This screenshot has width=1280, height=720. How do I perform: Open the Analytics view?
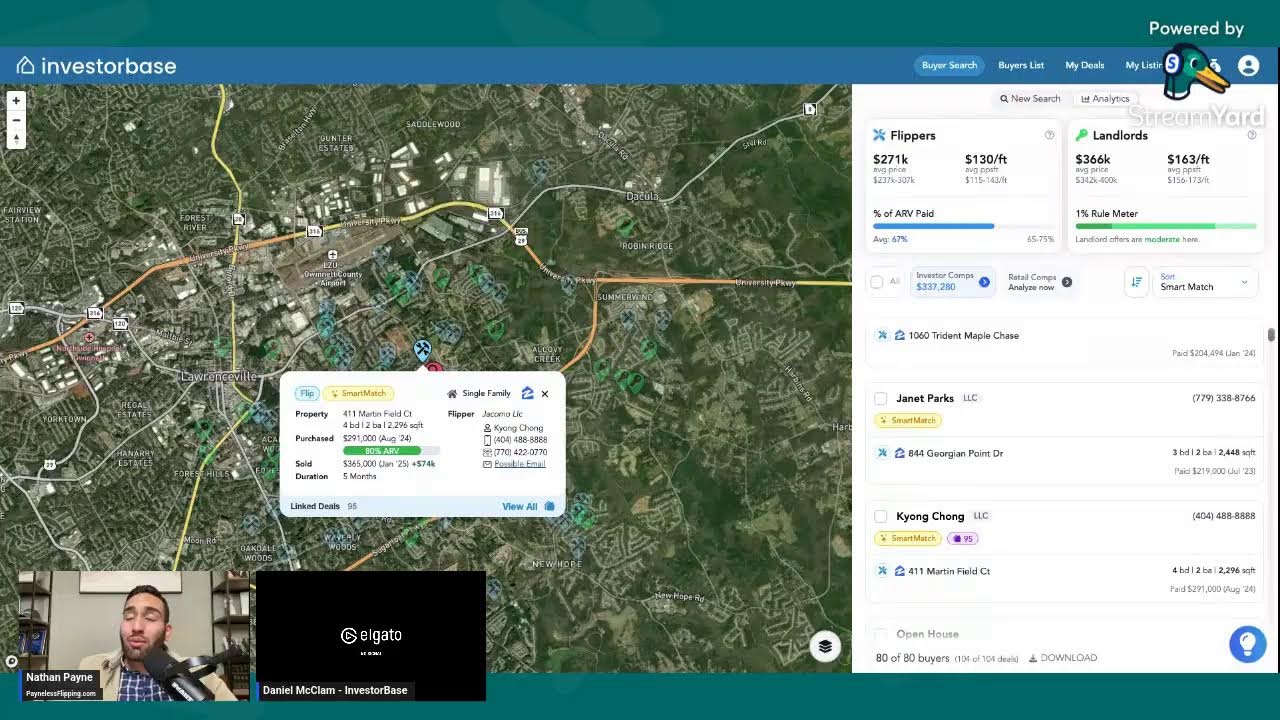[1105, 99]
